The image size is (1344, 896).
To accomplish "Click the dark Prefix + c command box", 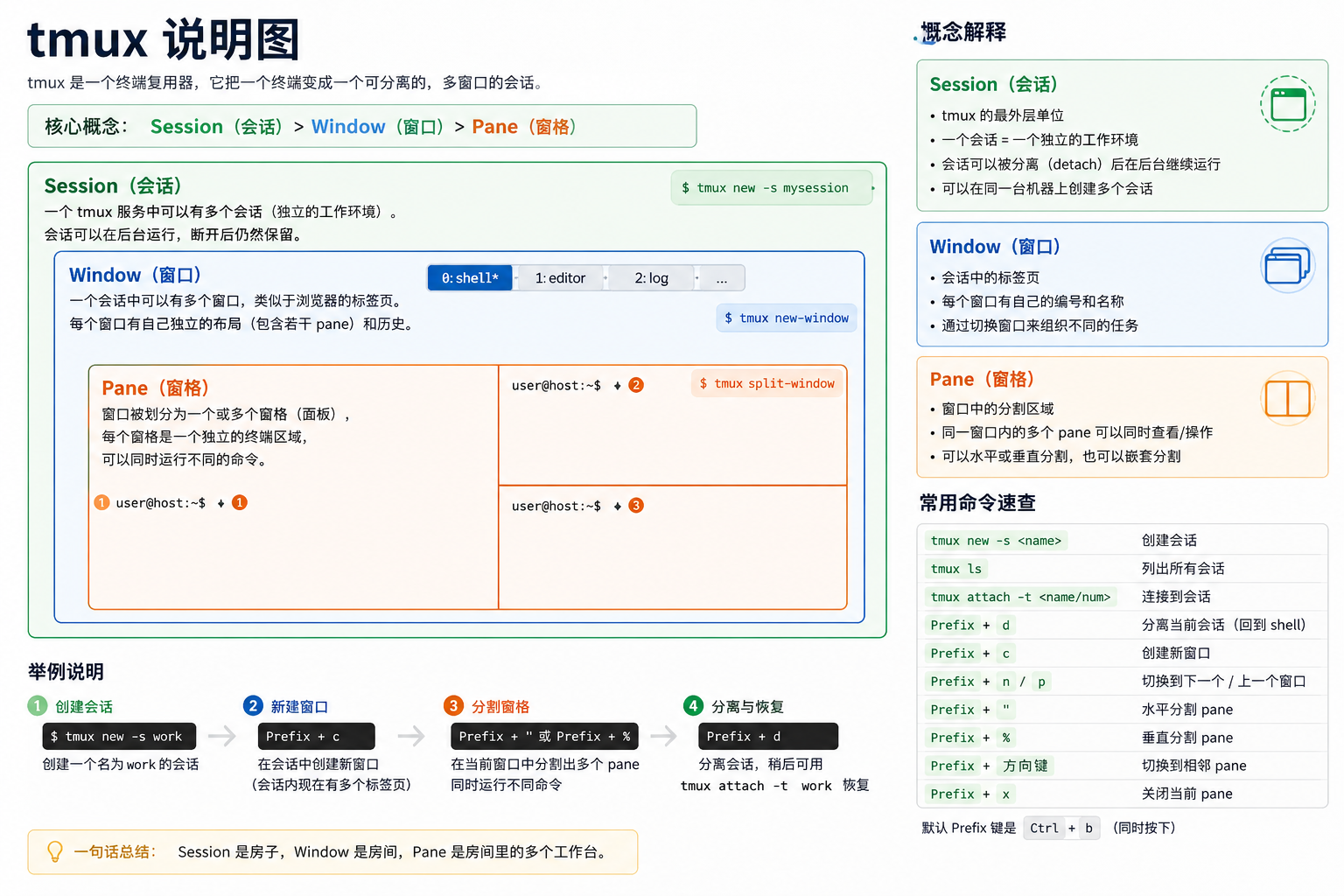I will pos(316,737).
